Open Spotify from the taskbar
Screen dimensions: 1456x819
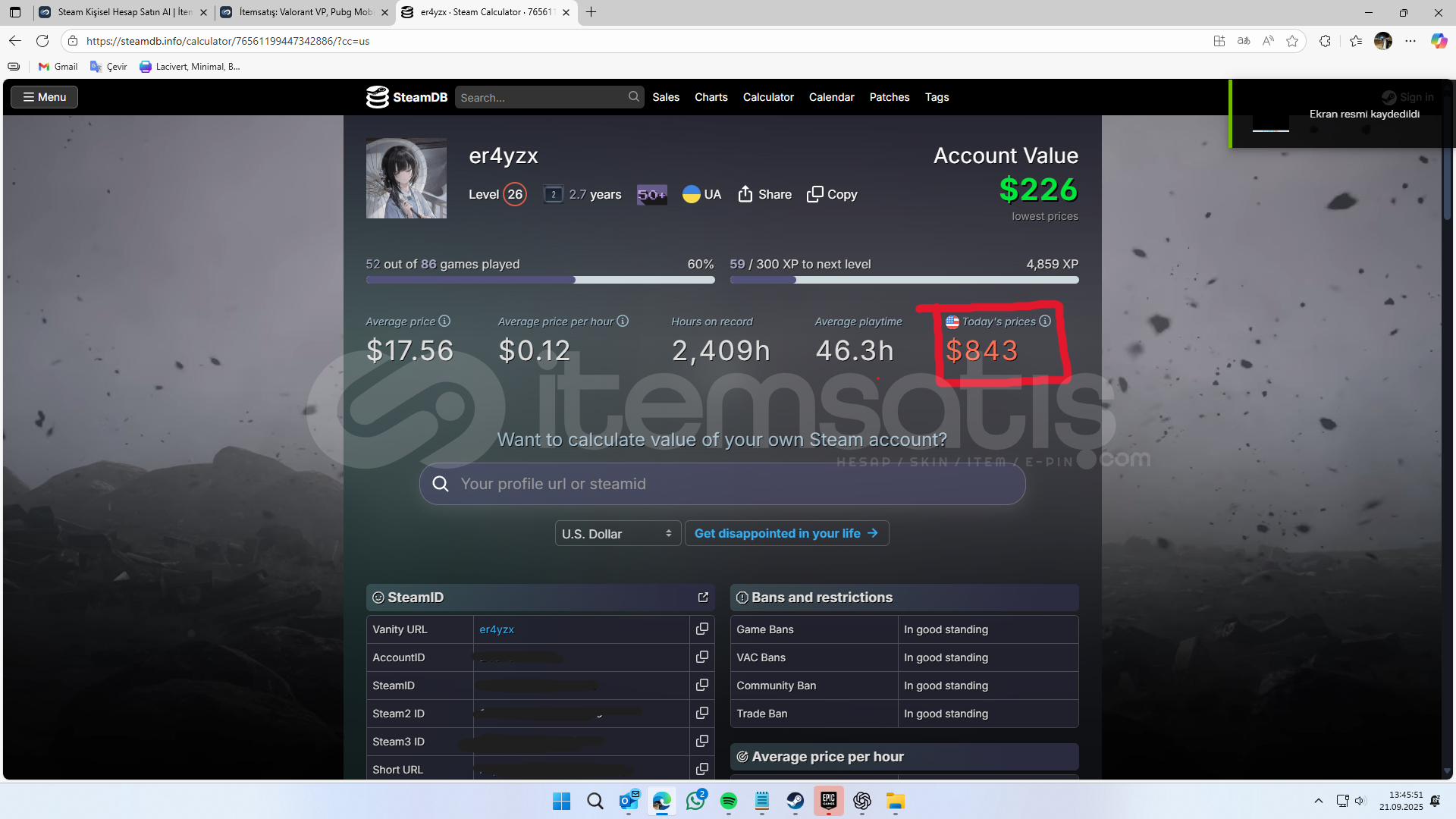point(728,801)
